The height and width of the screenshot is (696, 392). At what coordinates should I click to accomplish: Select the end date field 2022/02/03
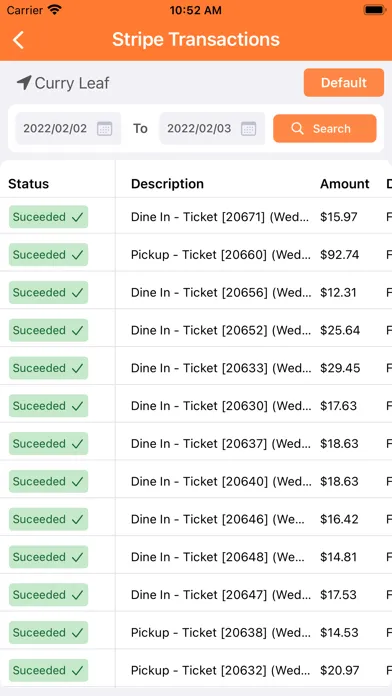(212, 129)
